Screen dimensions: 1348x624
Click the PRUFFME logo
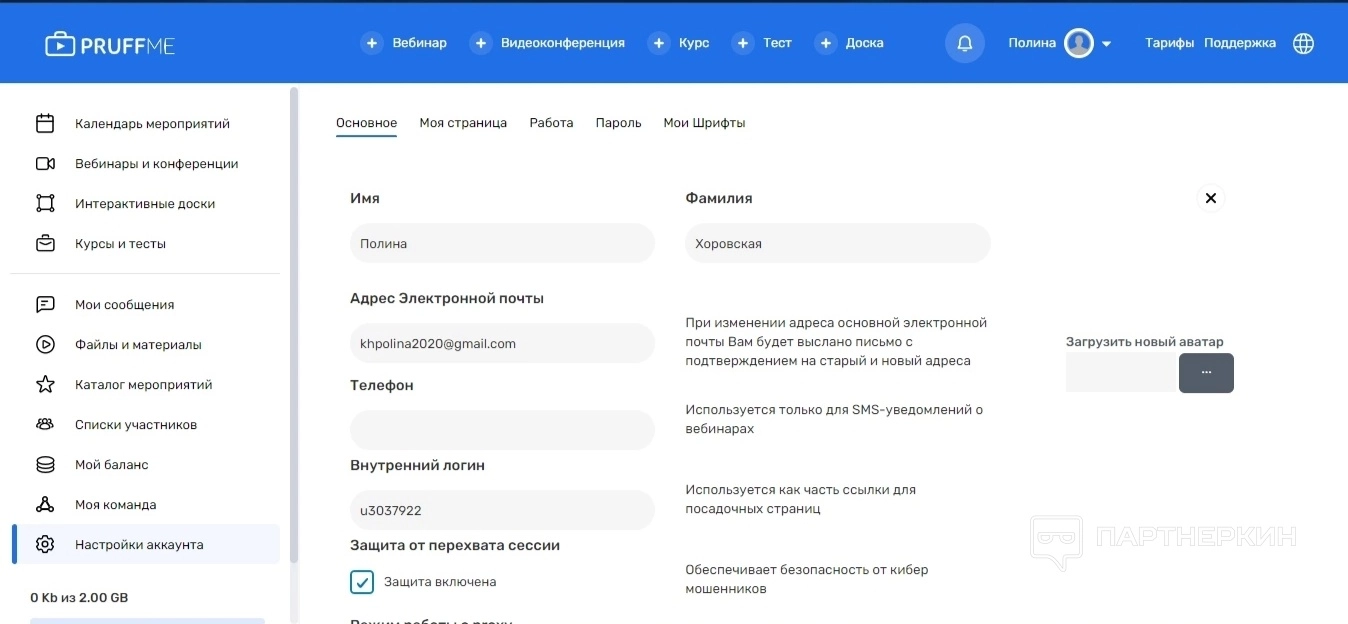[x=110, y=44]
